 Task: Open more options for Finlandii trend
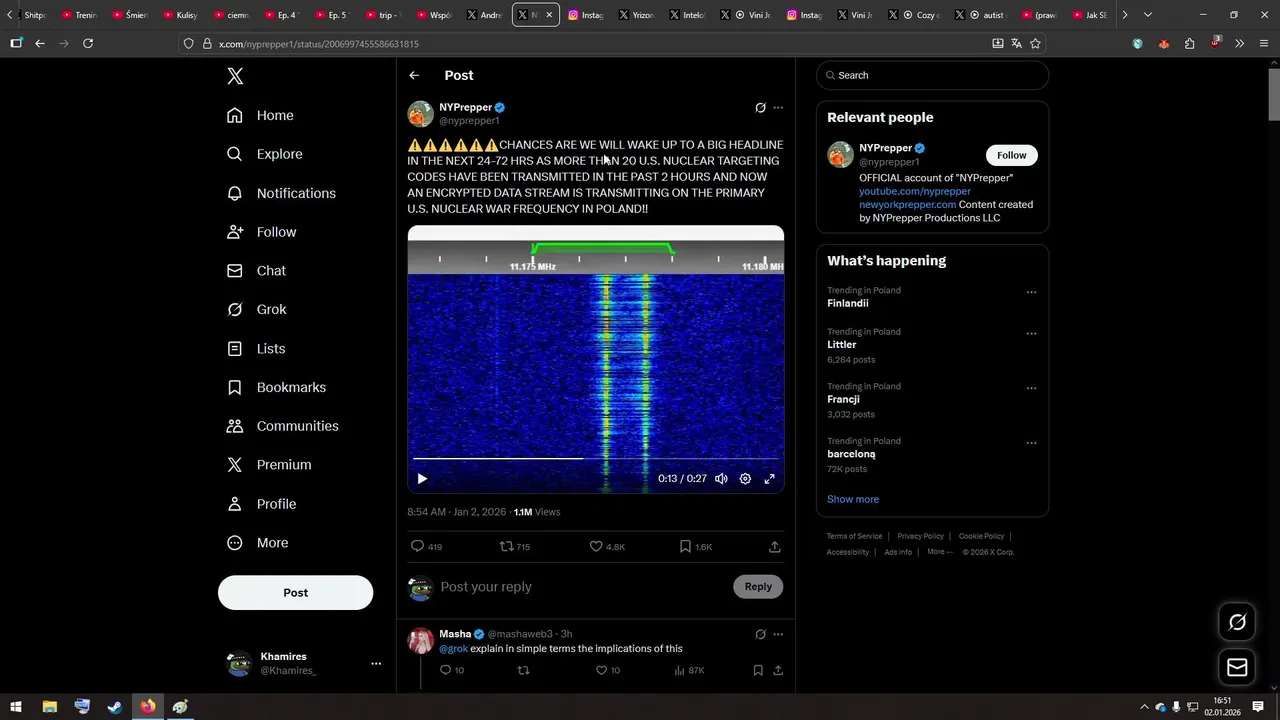[x=1031, y=293]
